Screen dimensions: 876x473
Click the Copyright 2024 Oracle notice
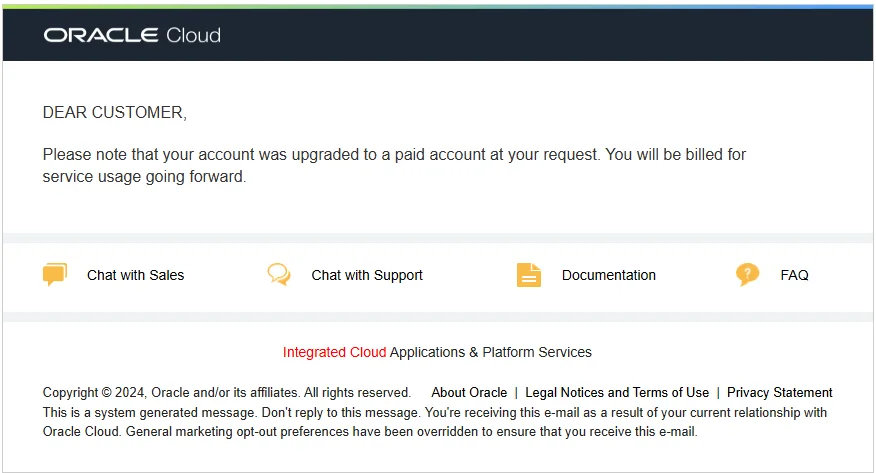coord(226,393)
